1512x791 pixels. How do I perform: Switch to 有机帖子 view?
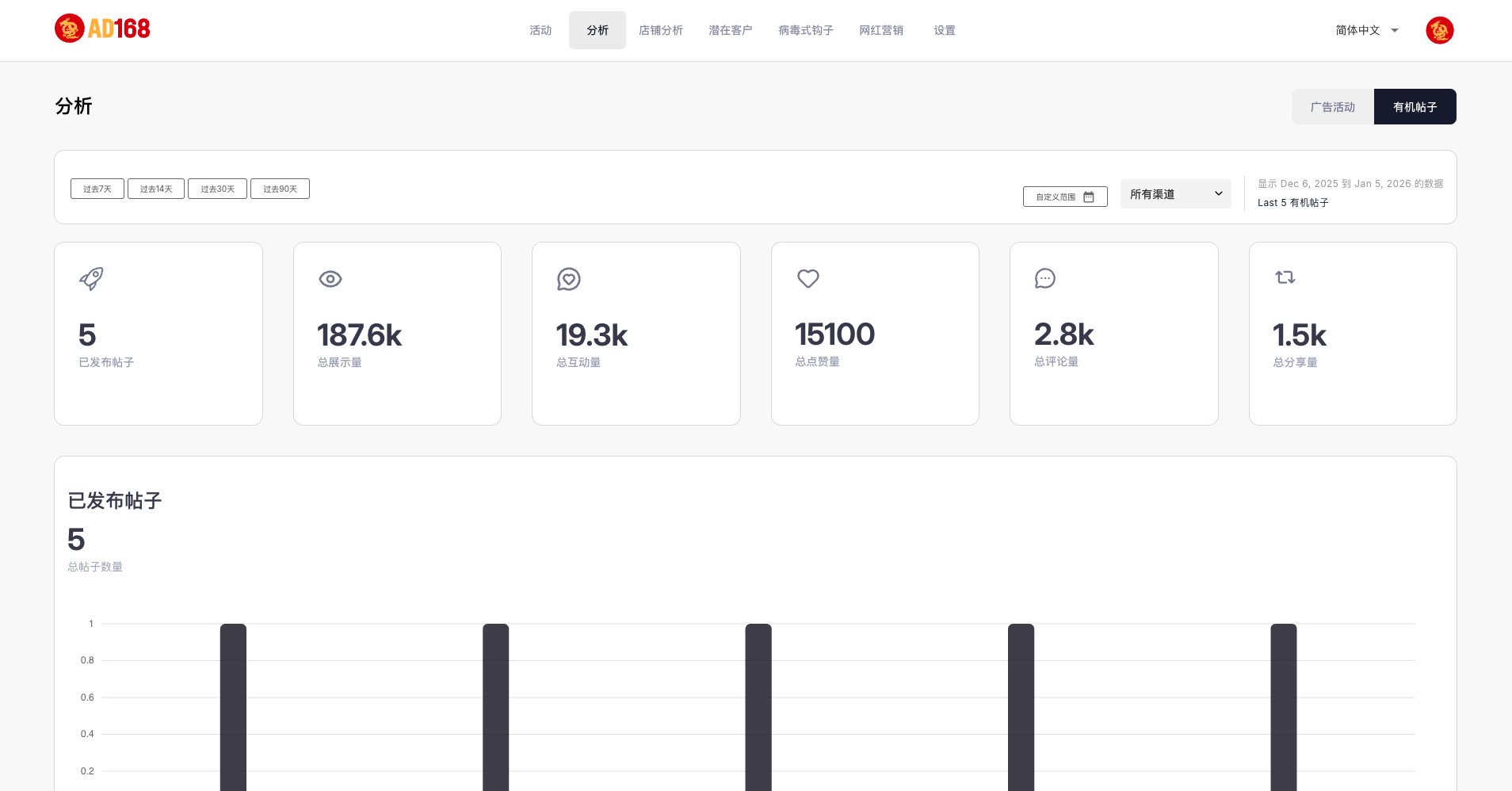click(x=1415, y=107)
